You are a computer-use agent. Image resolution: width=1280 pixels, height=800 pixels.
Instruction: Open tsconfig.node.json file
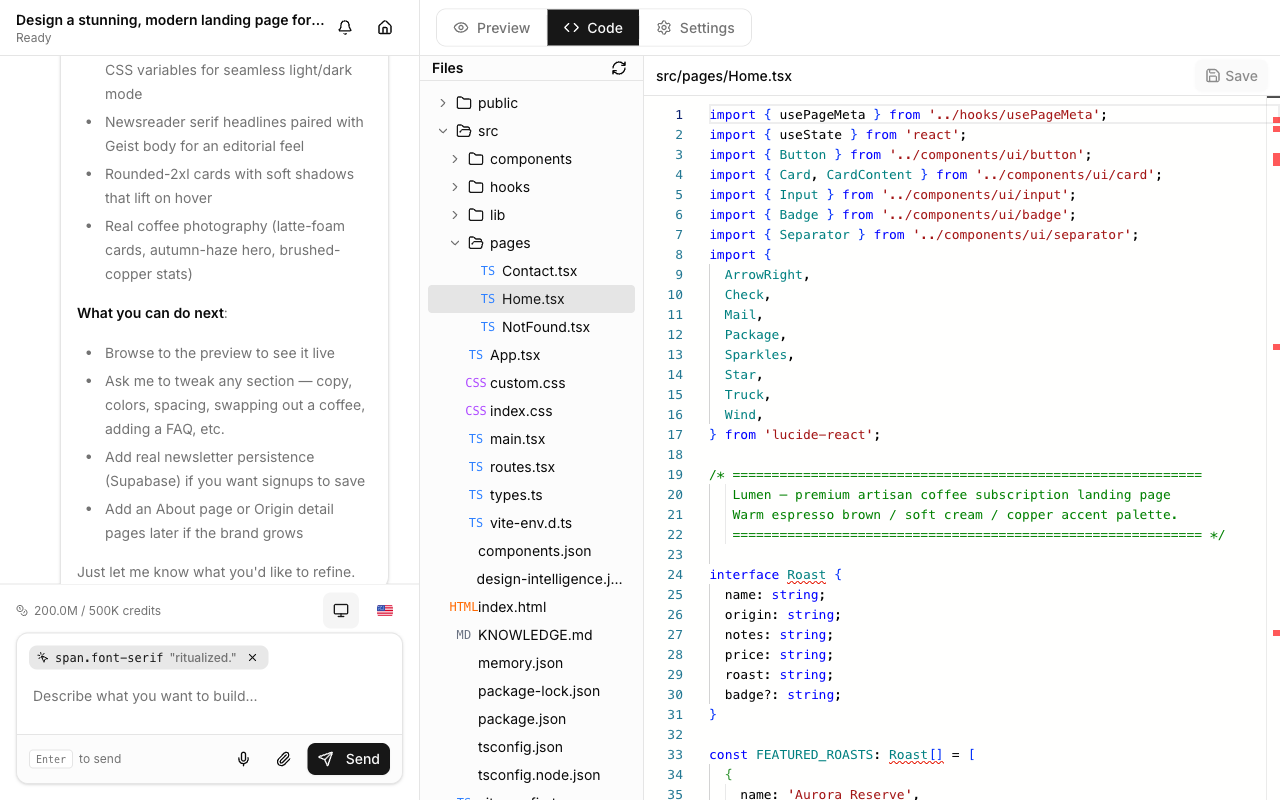531,775
